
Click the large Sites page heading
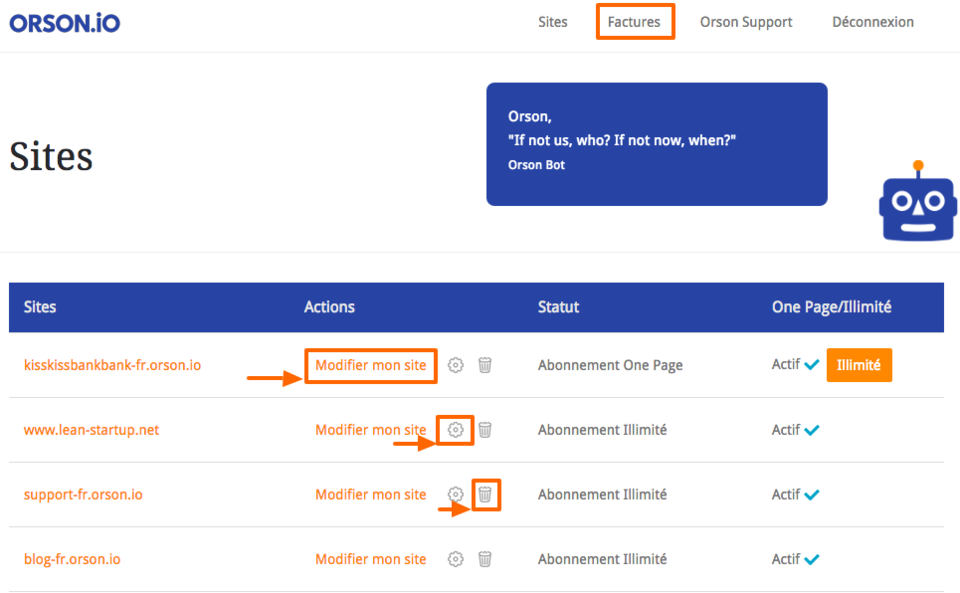pyautogui.click(x=51, y=156)
